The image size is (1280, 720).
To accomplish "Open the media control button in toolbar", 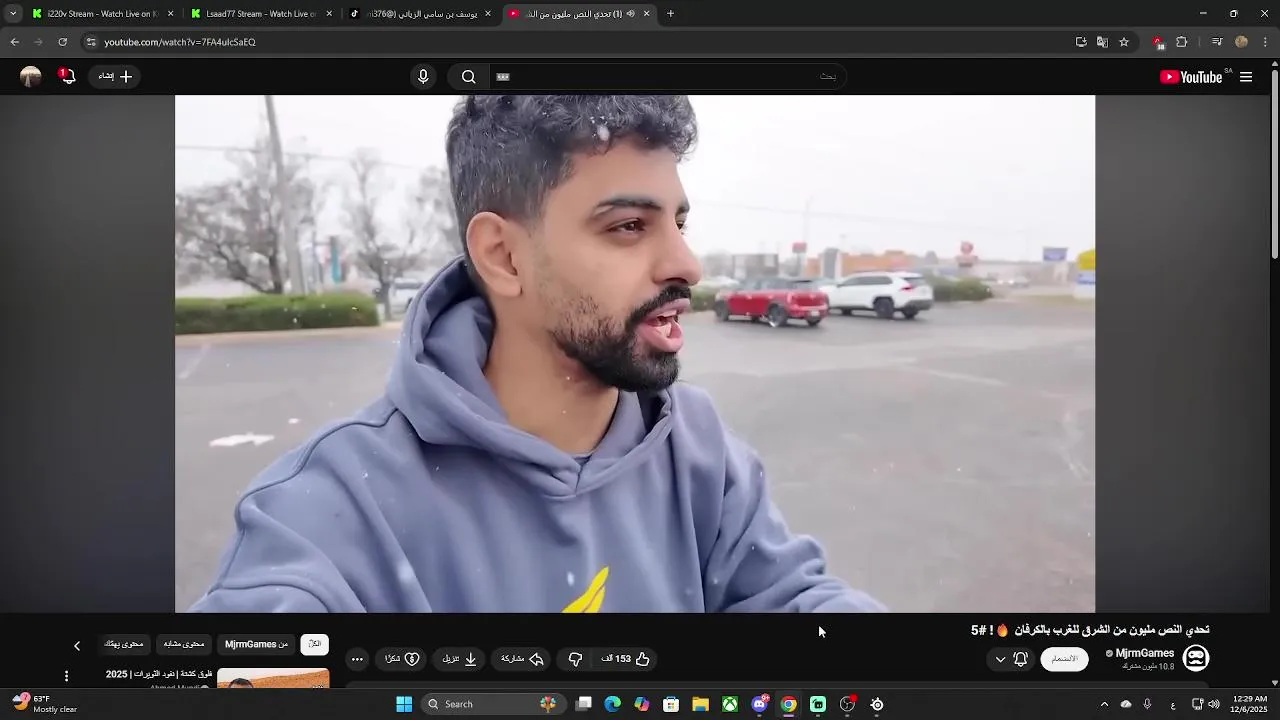I will coord(1217,42).
